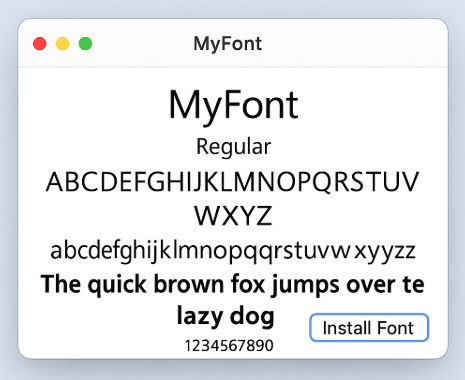Minimize the window using the yellow button
The width and height of the screenshot is (465, 380).
pyautogui.click(x=62, y=44)
